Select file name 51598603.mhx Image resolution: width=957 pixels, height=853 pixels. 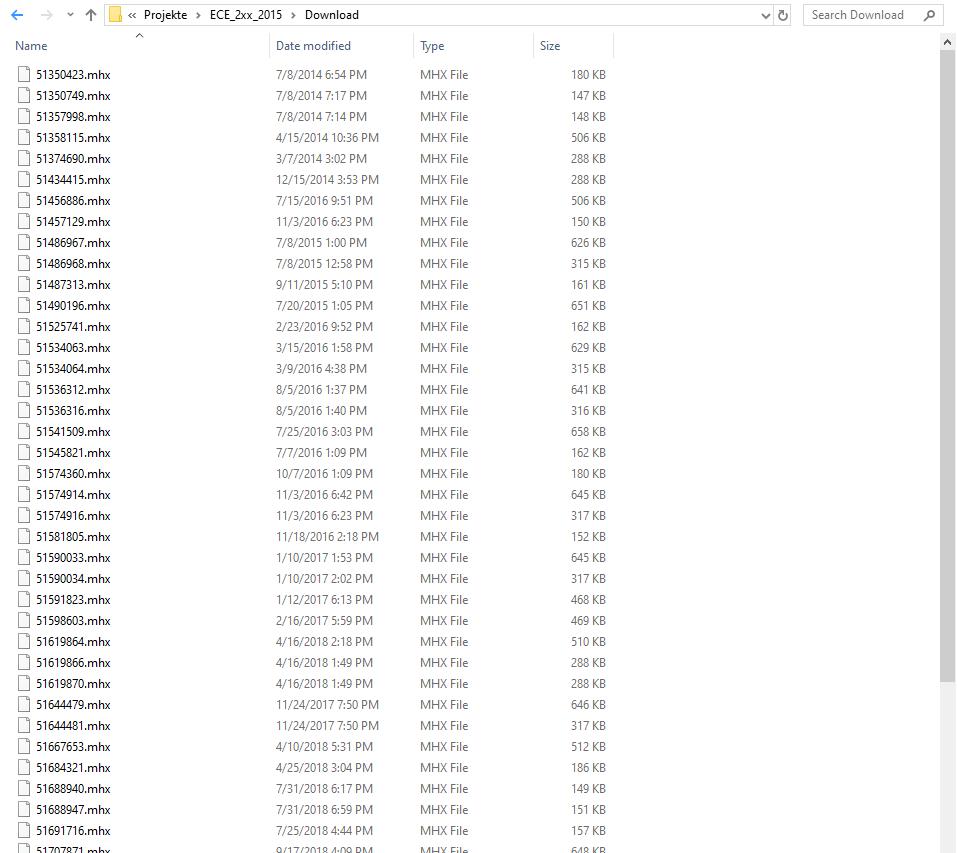coord(73,621)
